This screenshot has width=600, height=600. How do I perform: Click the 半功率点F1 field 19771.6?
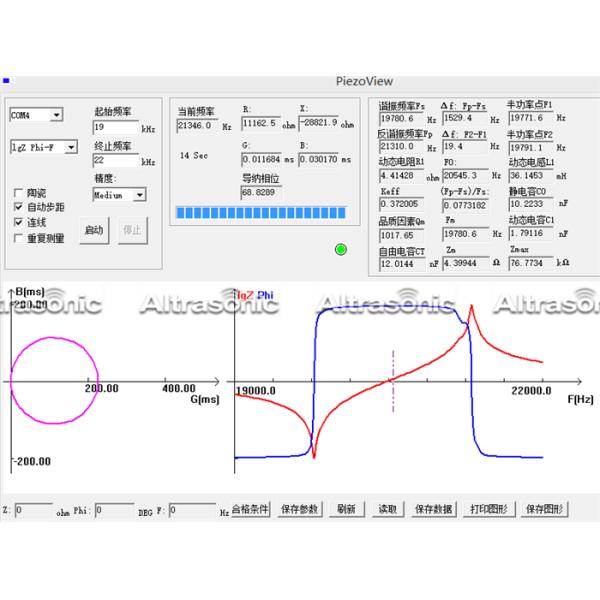(x=531, y=118)
